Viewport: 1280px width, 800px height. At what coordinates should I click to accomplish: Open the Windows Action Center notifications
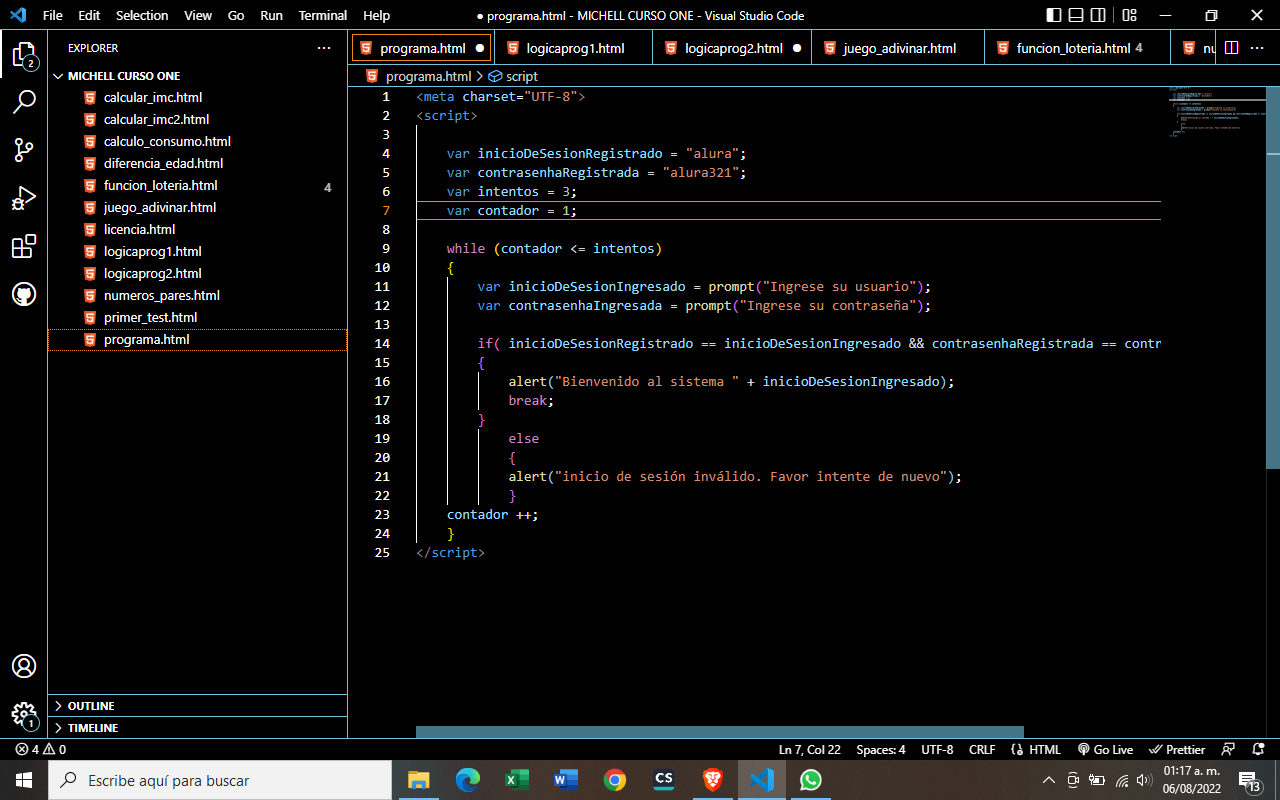pyautogui.click(x=1250, y=780)
